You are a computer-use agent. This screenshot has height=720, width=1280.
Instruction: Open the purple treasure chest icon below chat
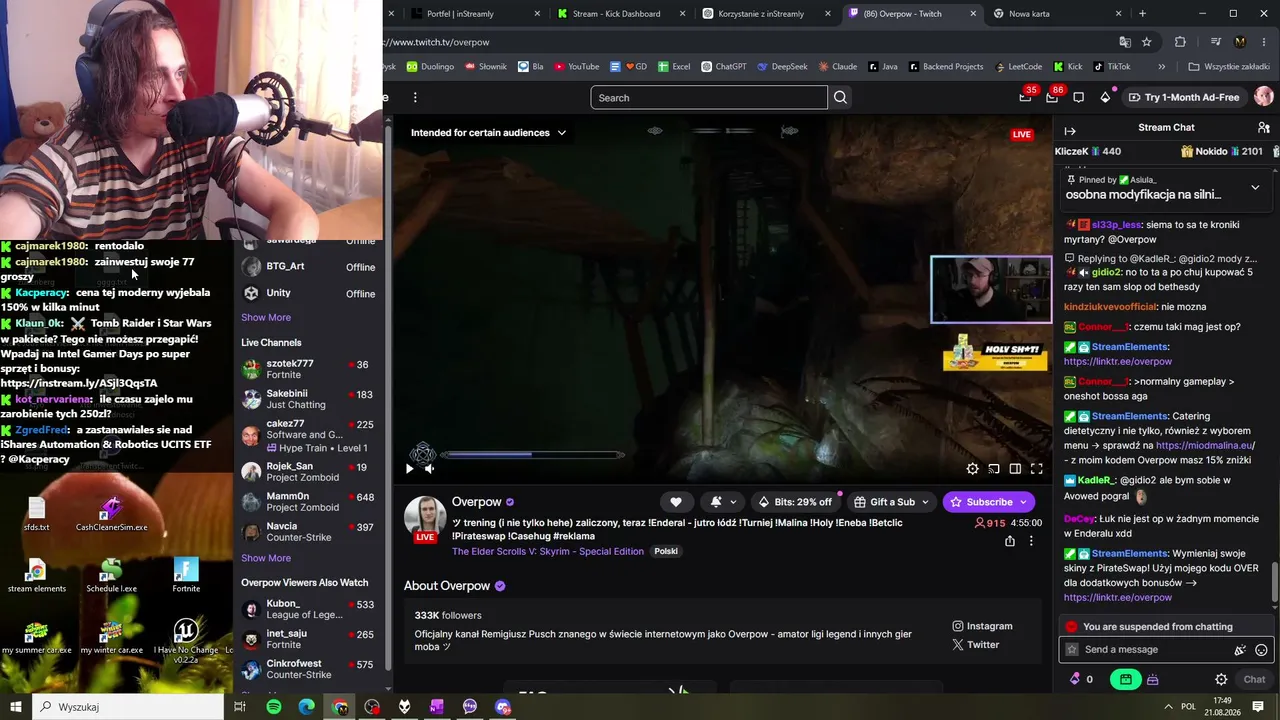point(1153,679)
